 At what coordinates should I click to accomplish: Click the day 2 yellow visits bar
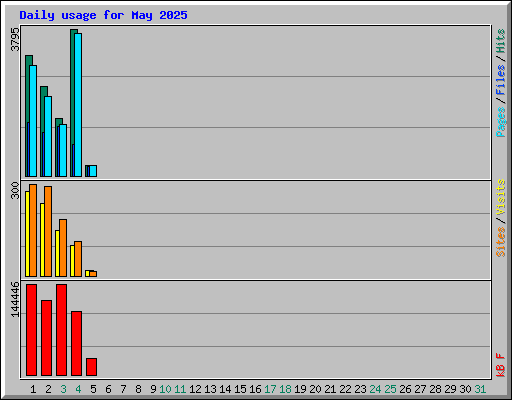point(42,240)
